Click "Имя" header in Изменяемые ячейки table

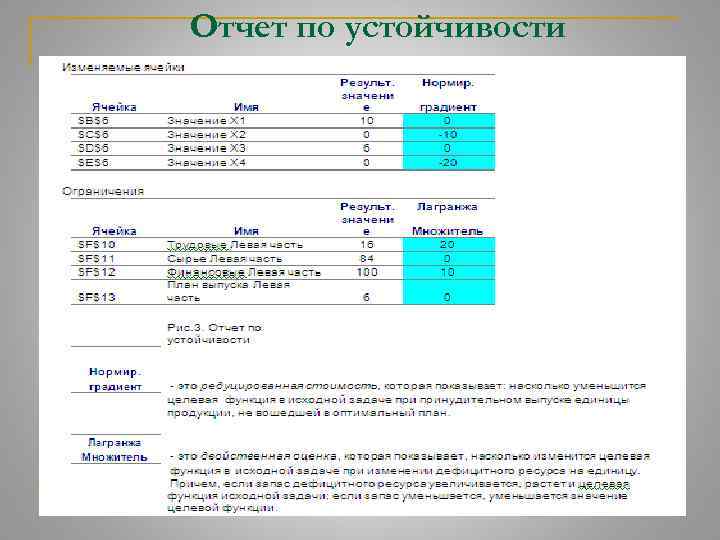pyautogui.click(x=246, y=107)
